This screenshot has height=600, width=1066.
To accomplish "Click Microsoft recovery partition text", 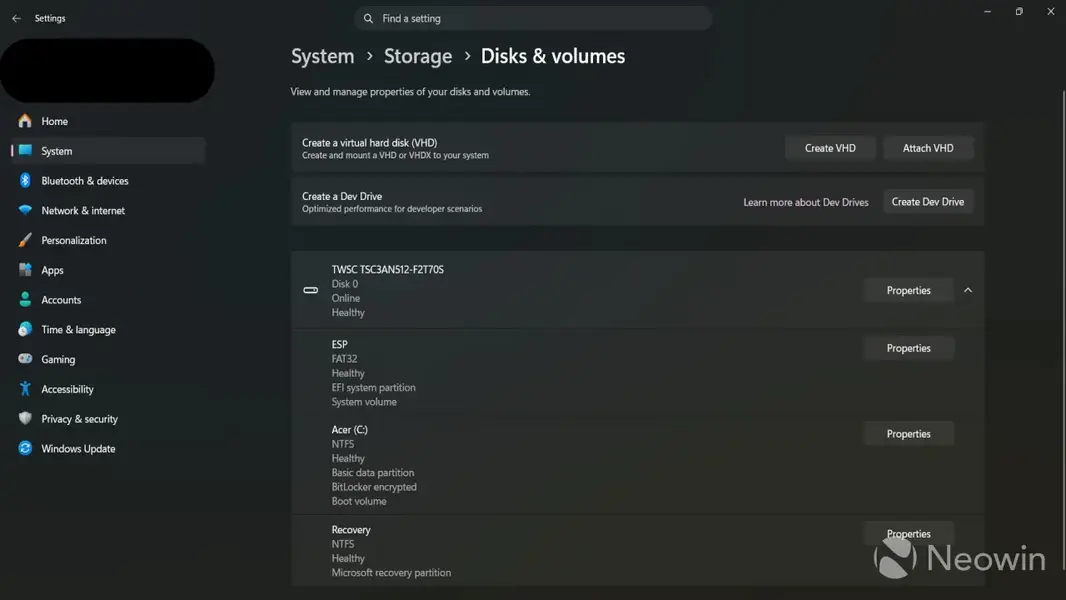I will pyautogui.click(x=391, y=573).
